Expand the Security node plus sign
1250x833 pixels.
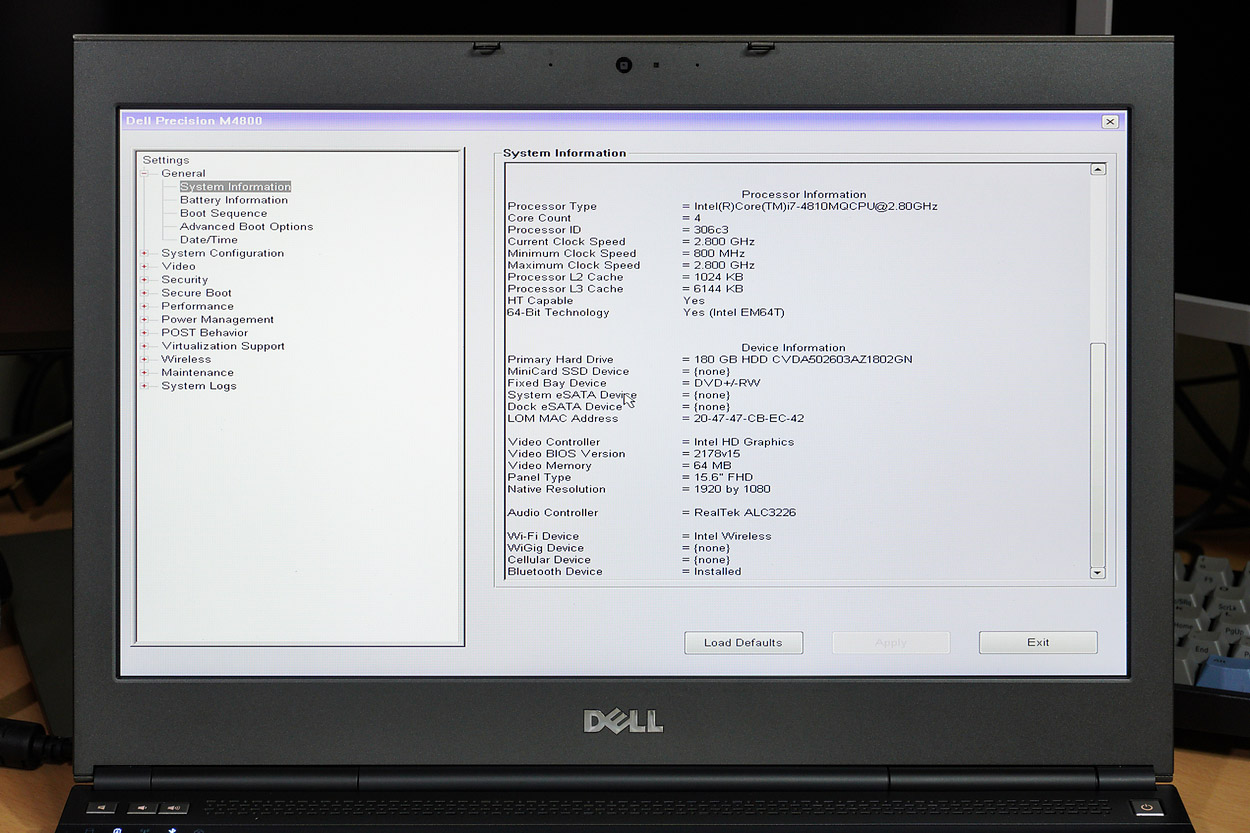pyautogui.click(x=145, y=280)
